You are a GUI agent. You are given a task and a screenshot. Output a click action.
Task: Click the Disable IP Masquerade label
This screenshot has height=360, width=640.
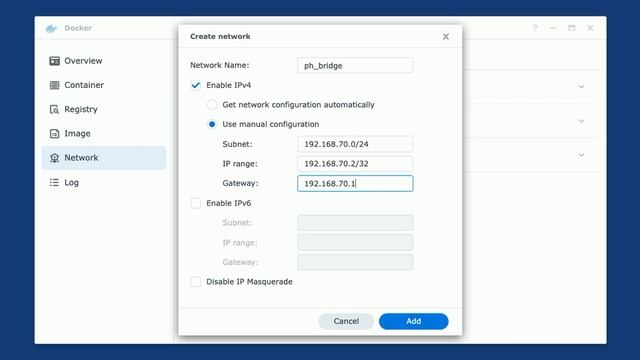(249, 282)
